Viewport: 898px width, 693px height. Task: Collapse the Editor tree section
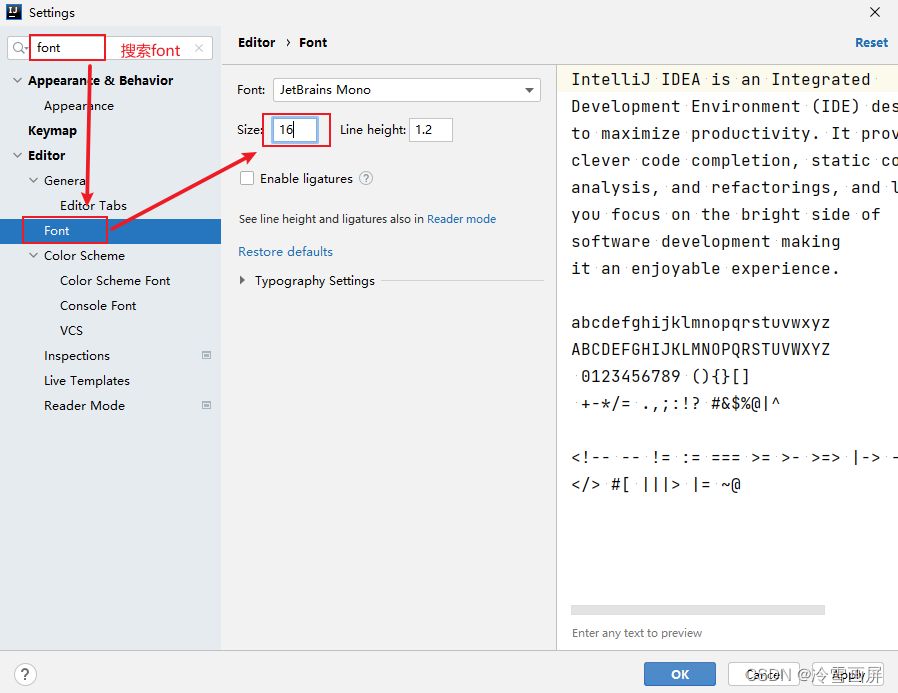pyautogui.click(x=18, y=155)
